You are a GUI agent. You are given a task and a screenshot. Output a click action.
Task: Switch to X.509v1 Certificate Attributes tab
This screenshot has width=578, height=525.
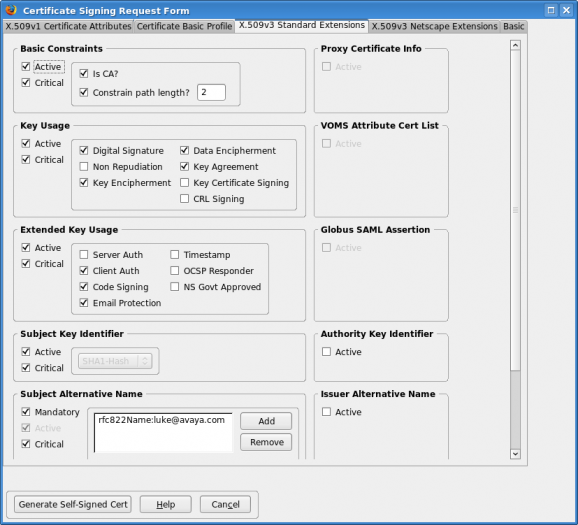[x=69, y=27]
